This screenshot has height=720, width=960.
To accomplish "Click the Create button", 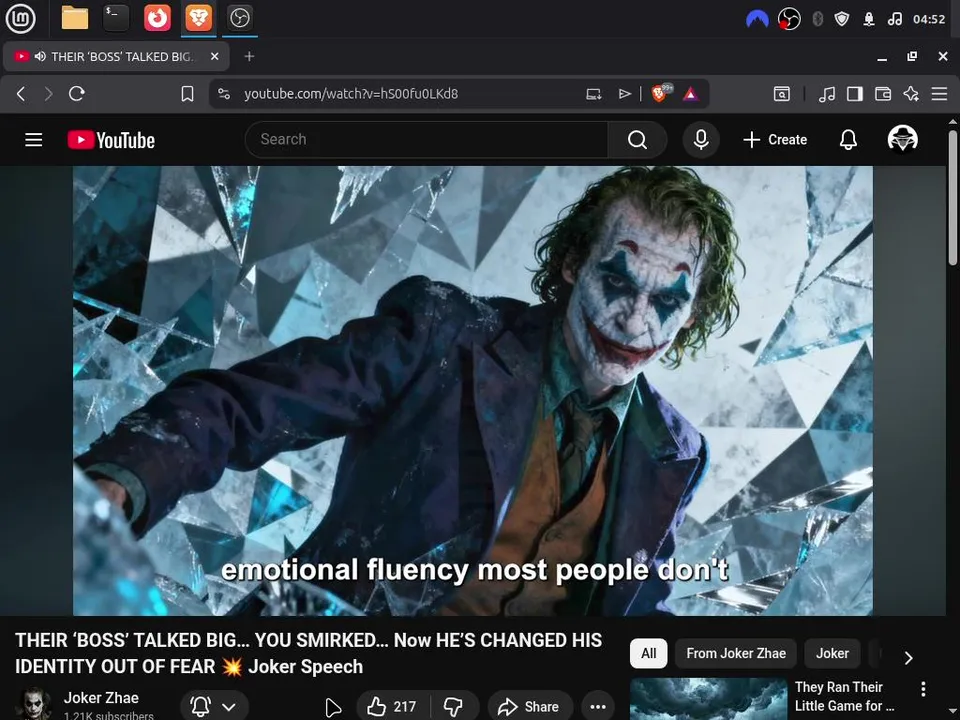I will [774, 140].
